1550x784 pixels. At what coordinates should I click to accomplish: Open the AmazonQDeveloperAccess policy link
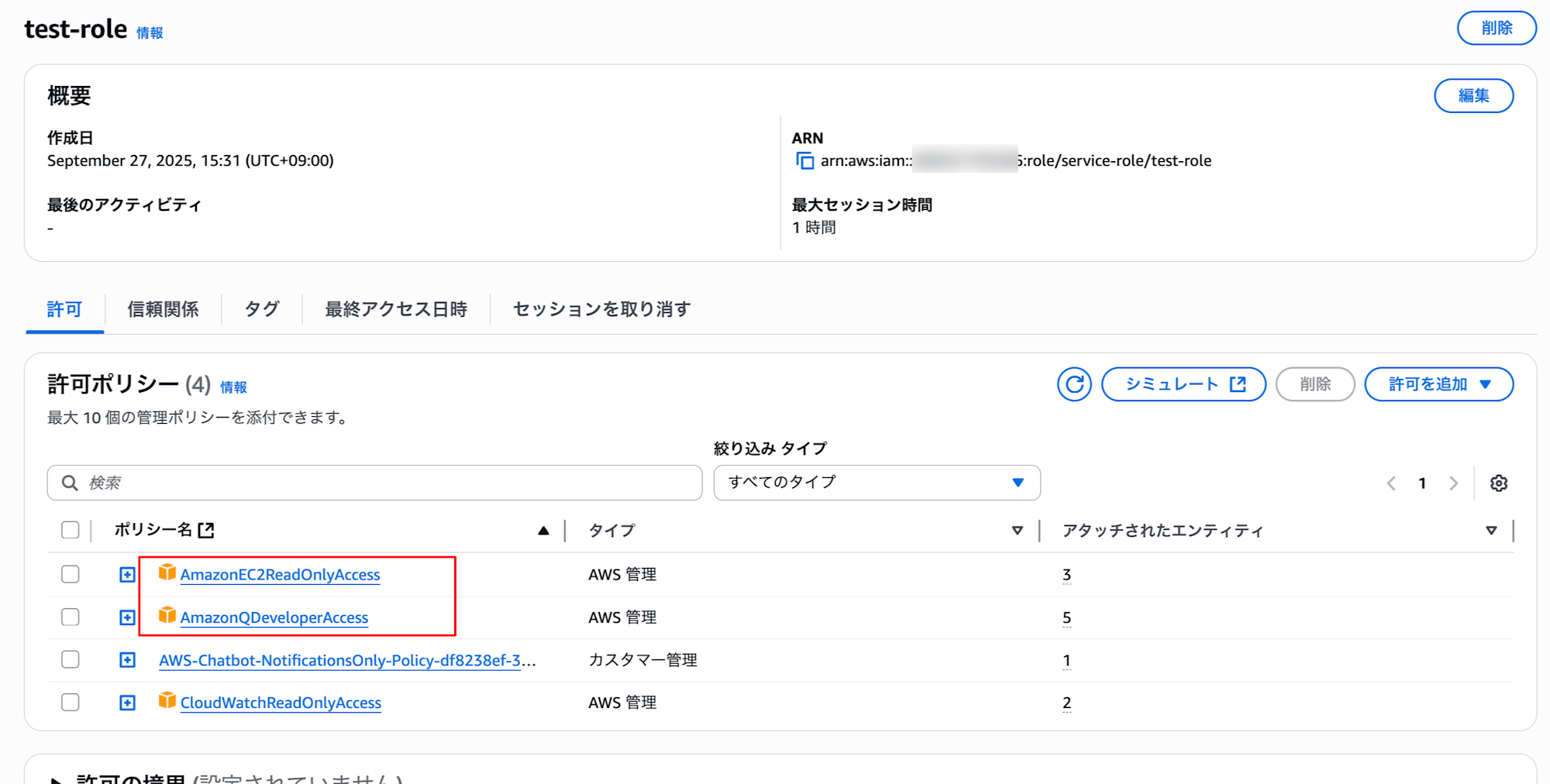[x=274, y=617]
